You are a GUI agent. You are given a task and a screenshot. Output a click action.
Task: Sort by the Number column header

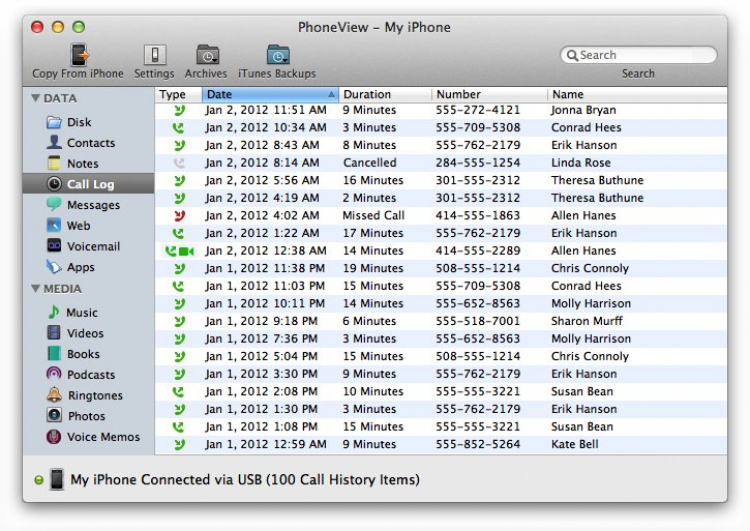click(x=489, y=94)
